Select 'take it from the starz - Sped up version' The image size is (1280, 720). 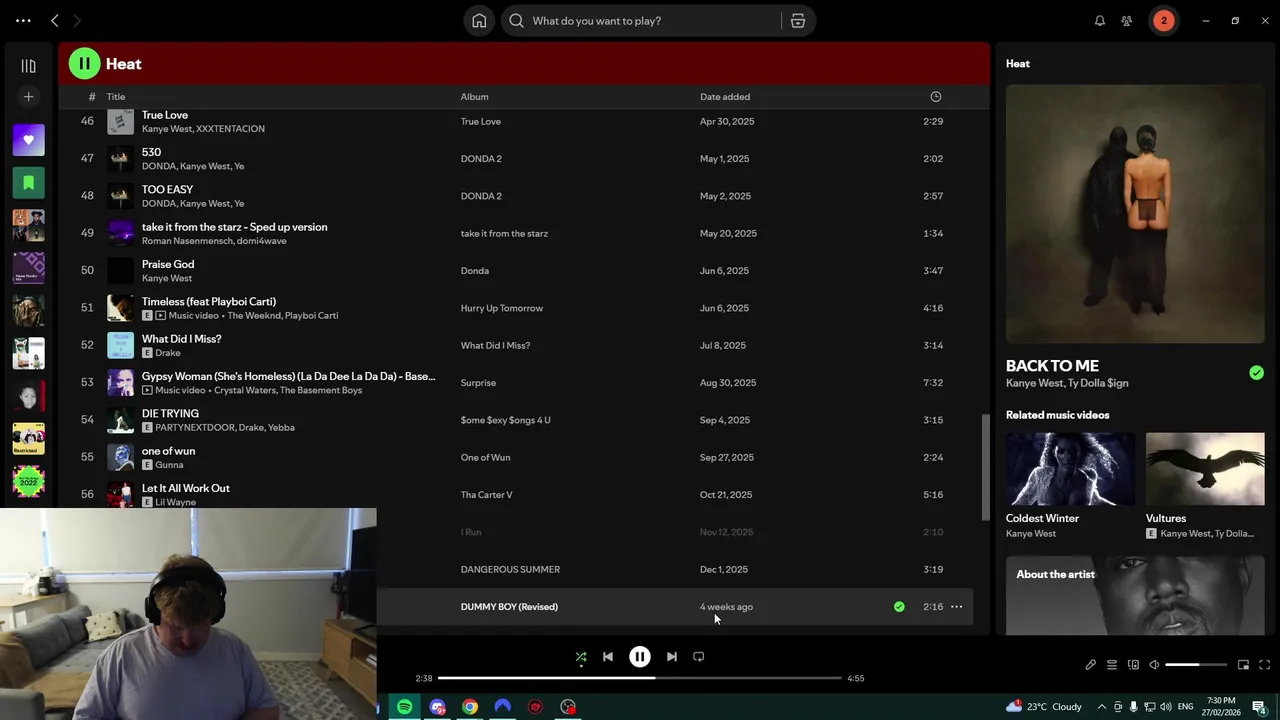tap(235, 227)
